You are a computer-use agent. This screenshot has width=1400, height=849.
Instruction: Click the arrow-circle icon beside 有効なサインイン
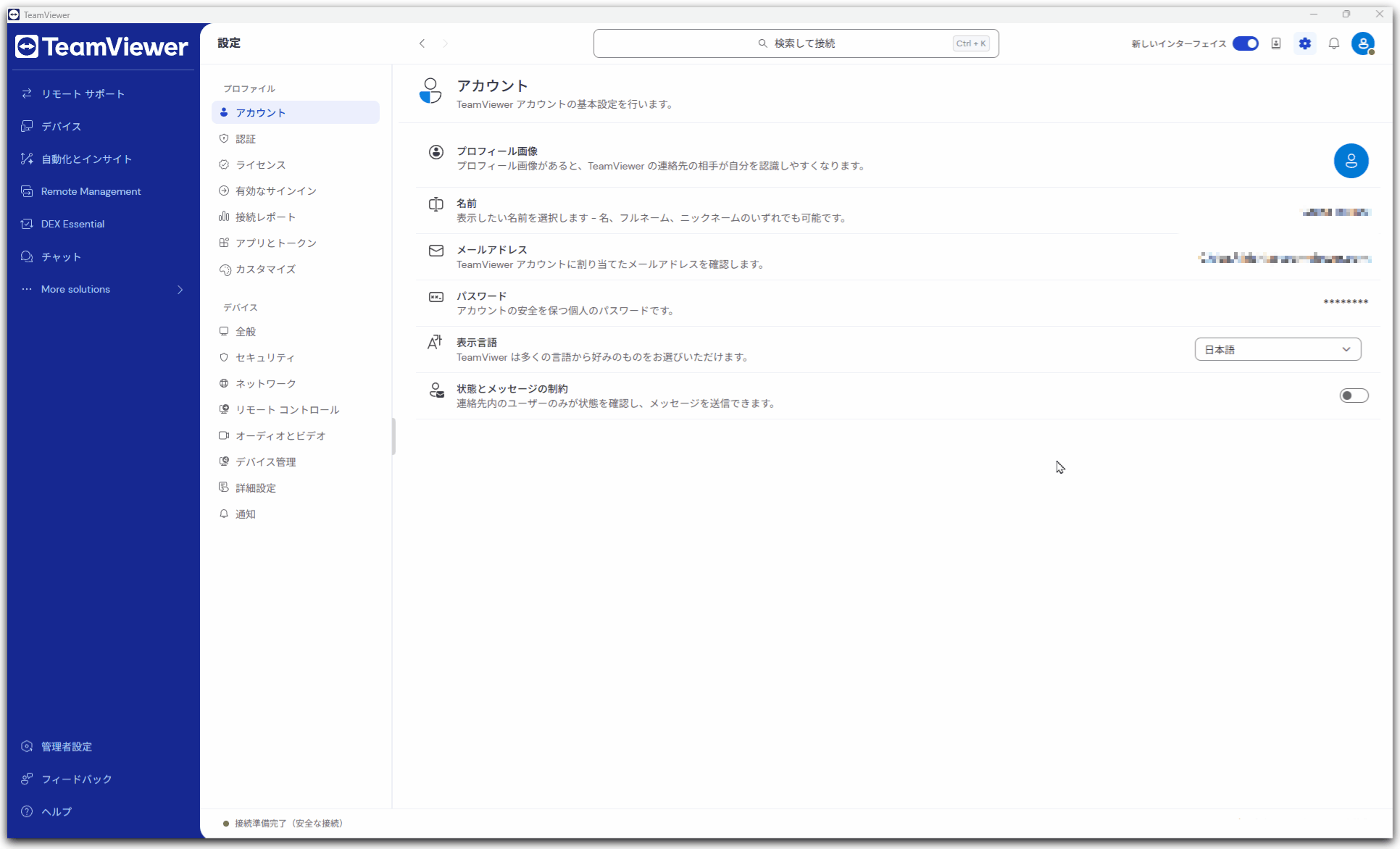pyautogui.click(x=224, y=191)
